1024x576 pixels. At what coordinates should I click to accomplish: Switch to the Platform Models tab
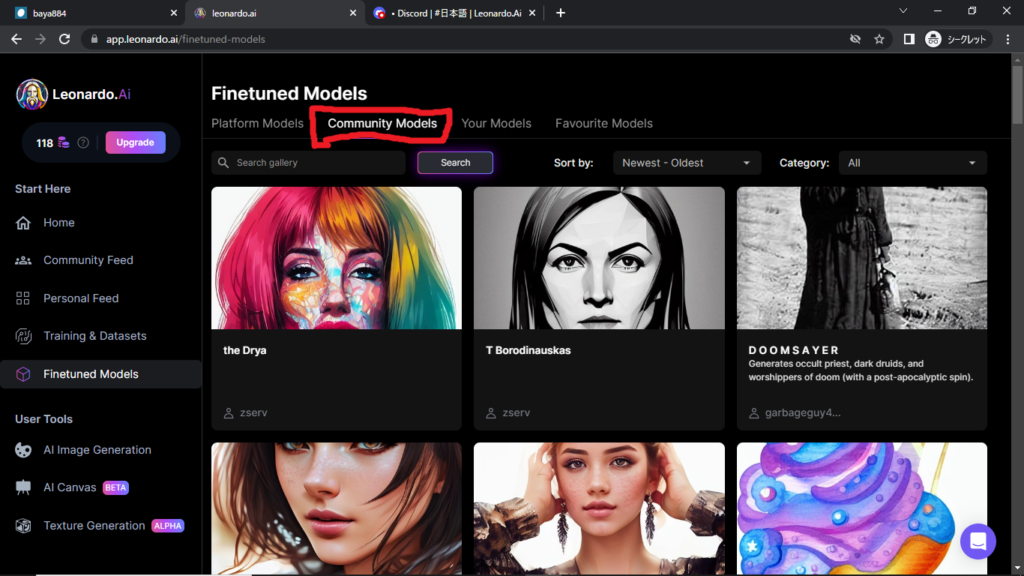click(x=257, y=123)
